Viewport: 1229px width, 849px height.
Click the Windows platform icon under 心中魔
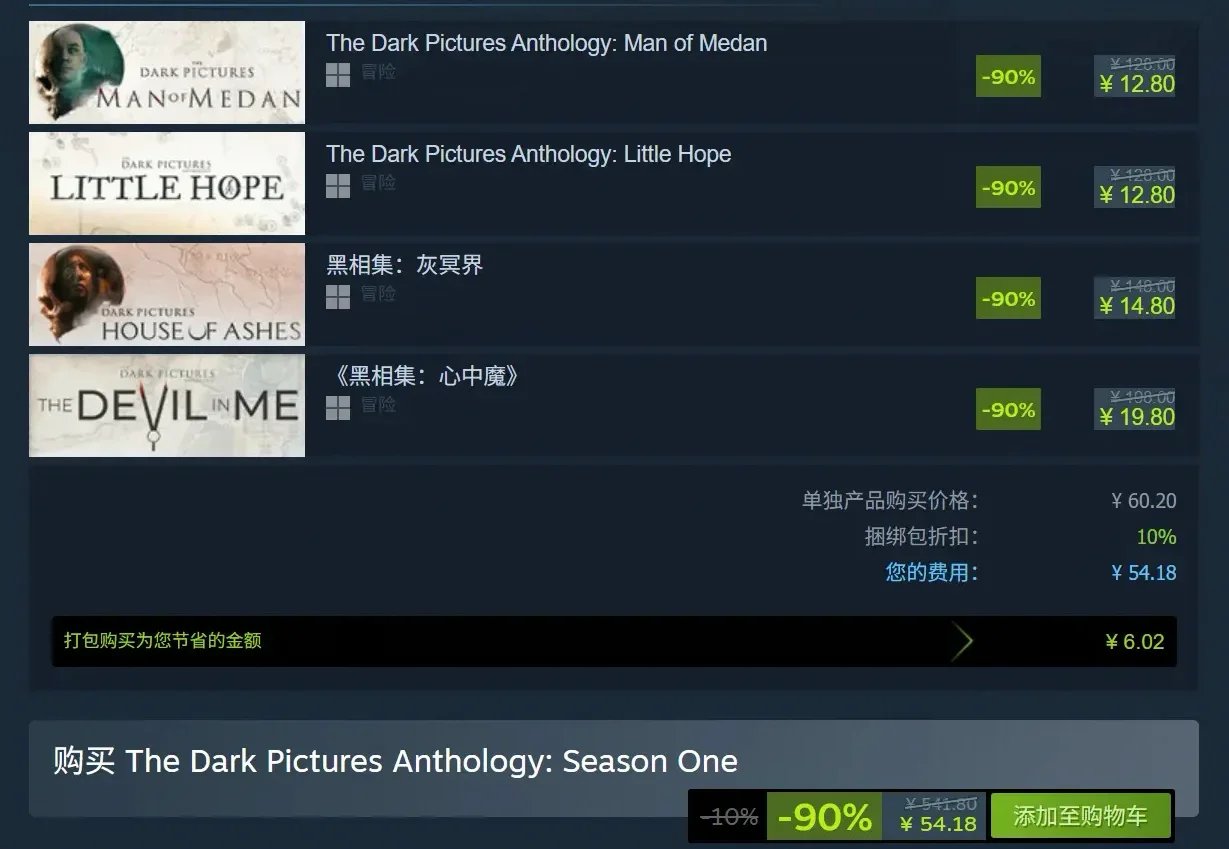click(x=338, y=408)
